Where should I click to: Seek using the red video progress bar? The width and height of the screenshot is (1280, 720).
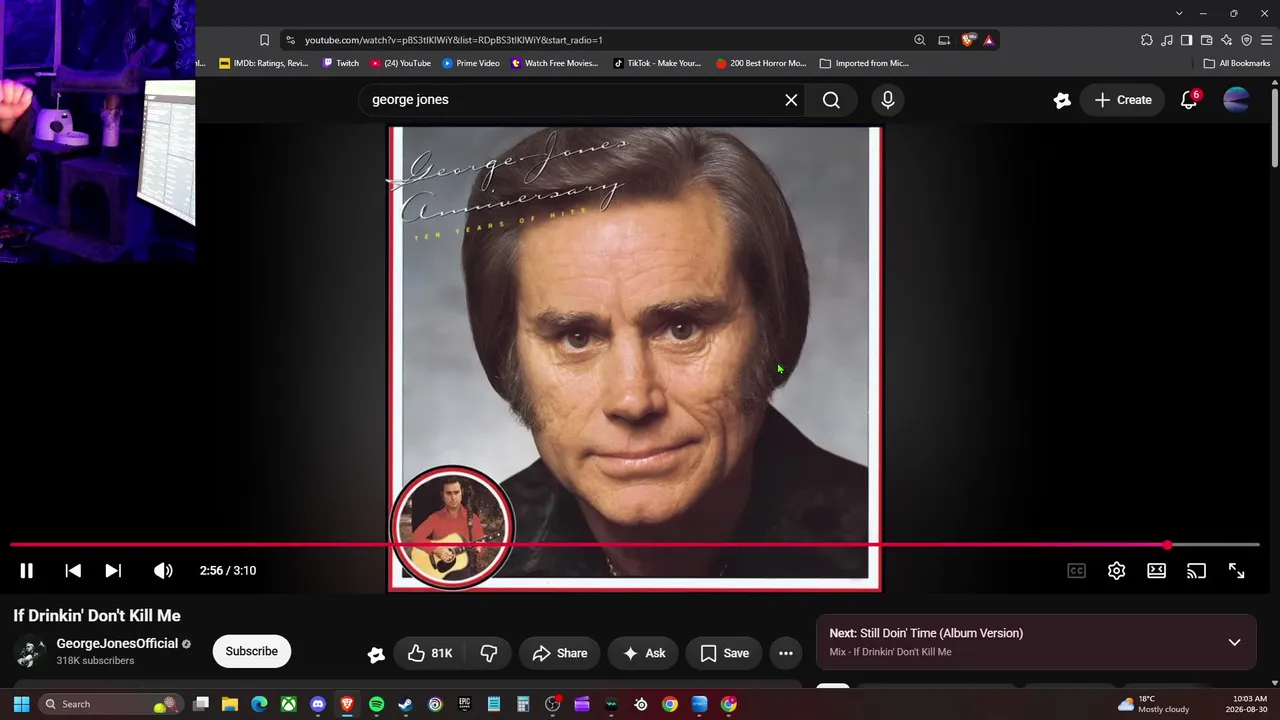(x=634, y=545)
